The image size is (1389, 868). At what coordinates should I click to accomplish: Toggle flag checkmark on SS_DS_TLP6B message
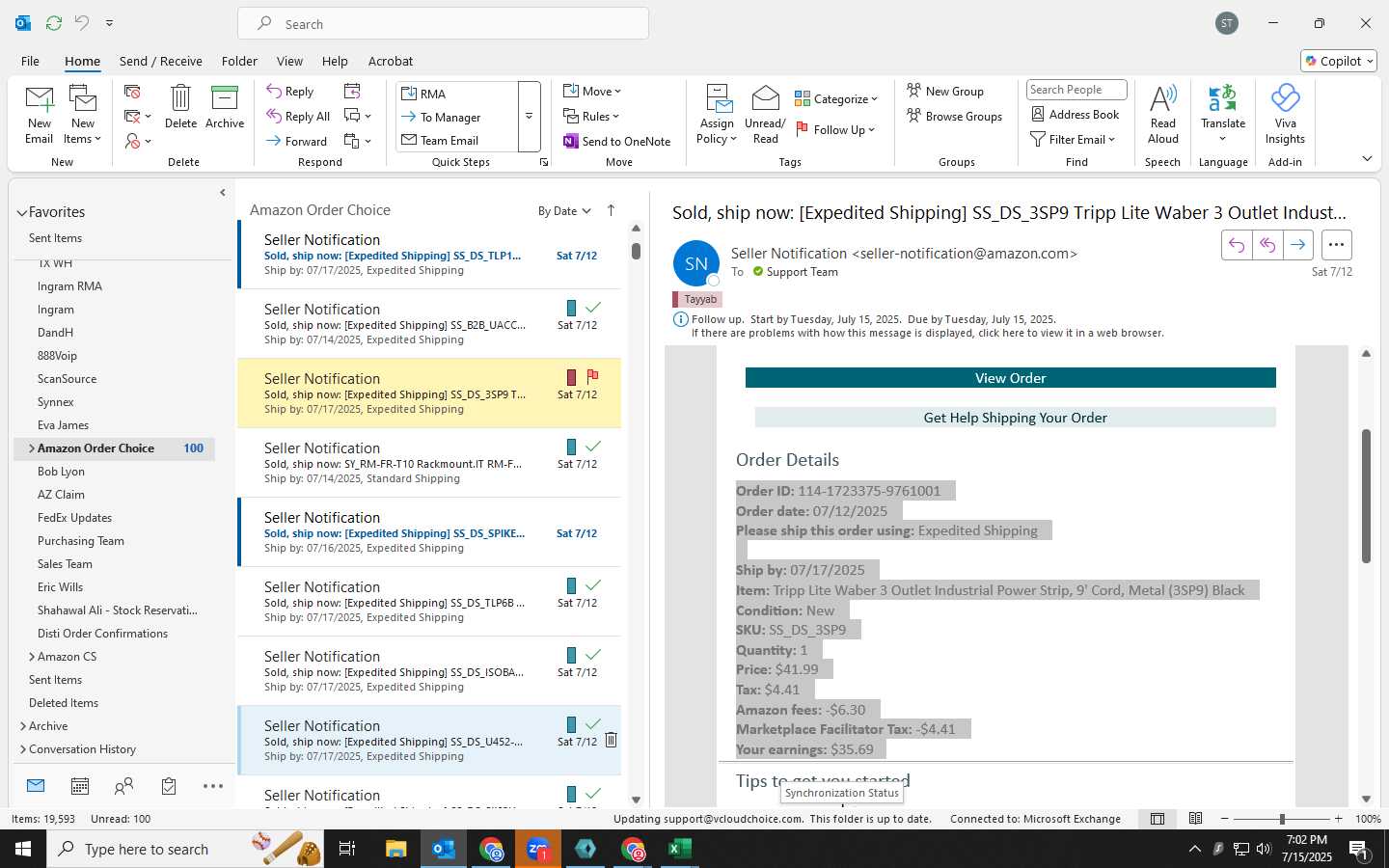tap(593, 585)
